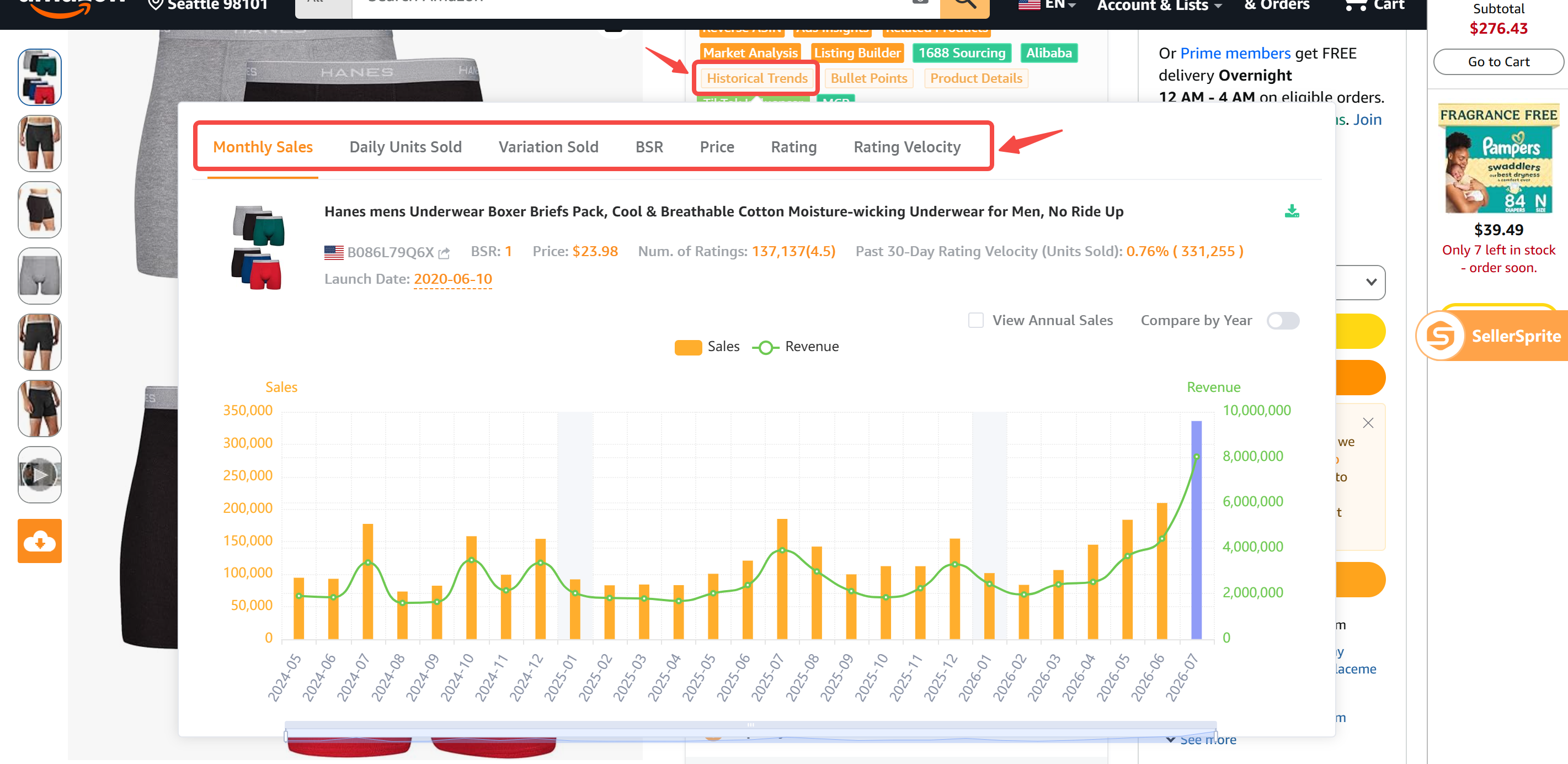This screenshot has width=1568, height=764.
Task: Follow the Prime members link
Action: (1235, 54)
